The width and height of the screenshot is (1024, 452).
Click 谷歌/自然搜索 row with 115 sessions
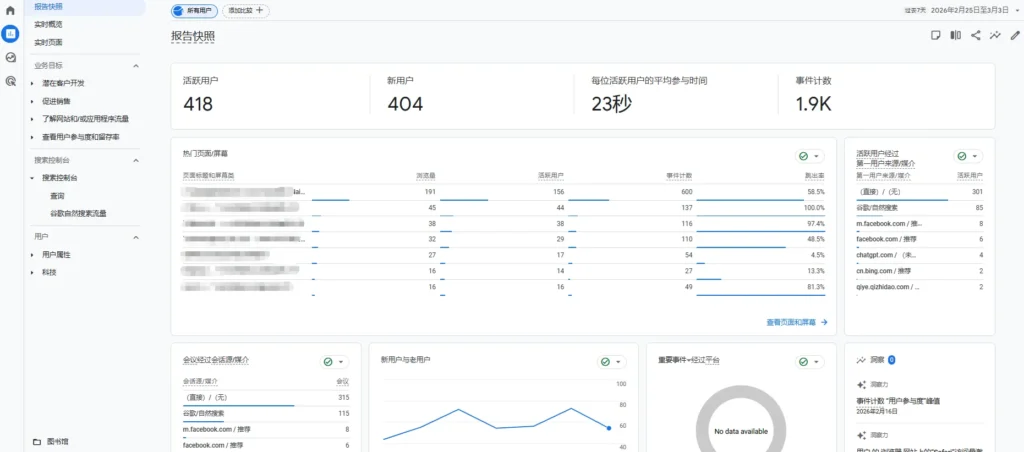(x=266, y=413)
